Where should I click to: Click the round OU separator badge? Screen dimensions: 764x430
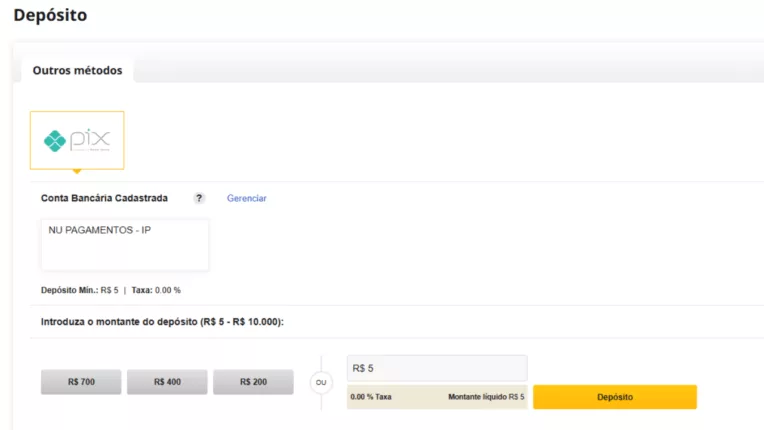click(320, 382)
